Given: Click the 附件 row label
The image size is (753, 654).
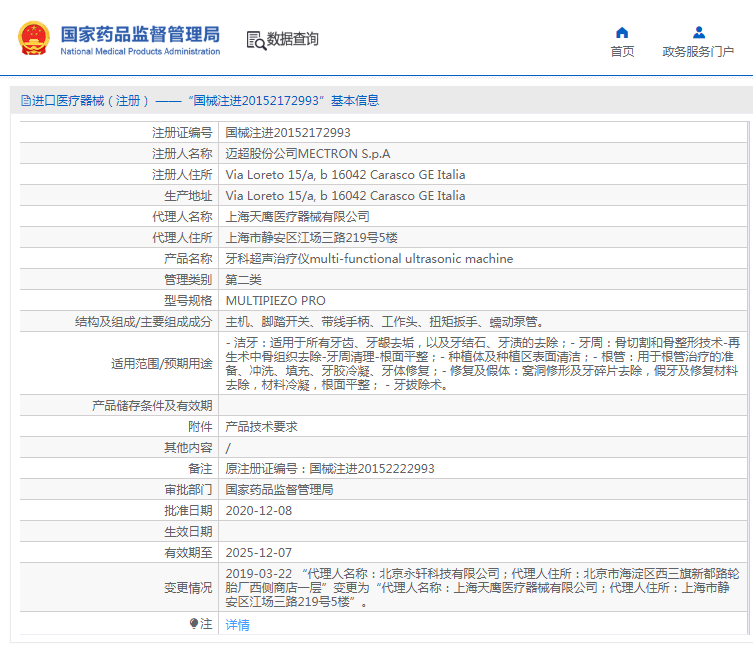Looking at the screenshot, I should (x=200, y=426).
